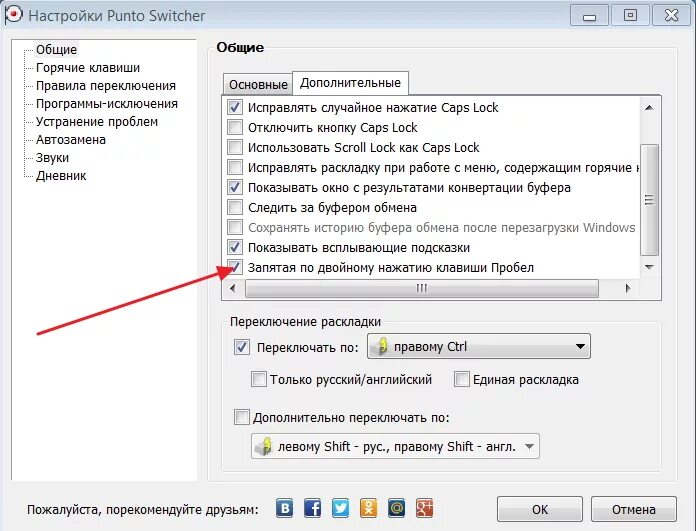The image size is (696, 531).
Task: Click options list scroll up arrow
Action: 649,108
